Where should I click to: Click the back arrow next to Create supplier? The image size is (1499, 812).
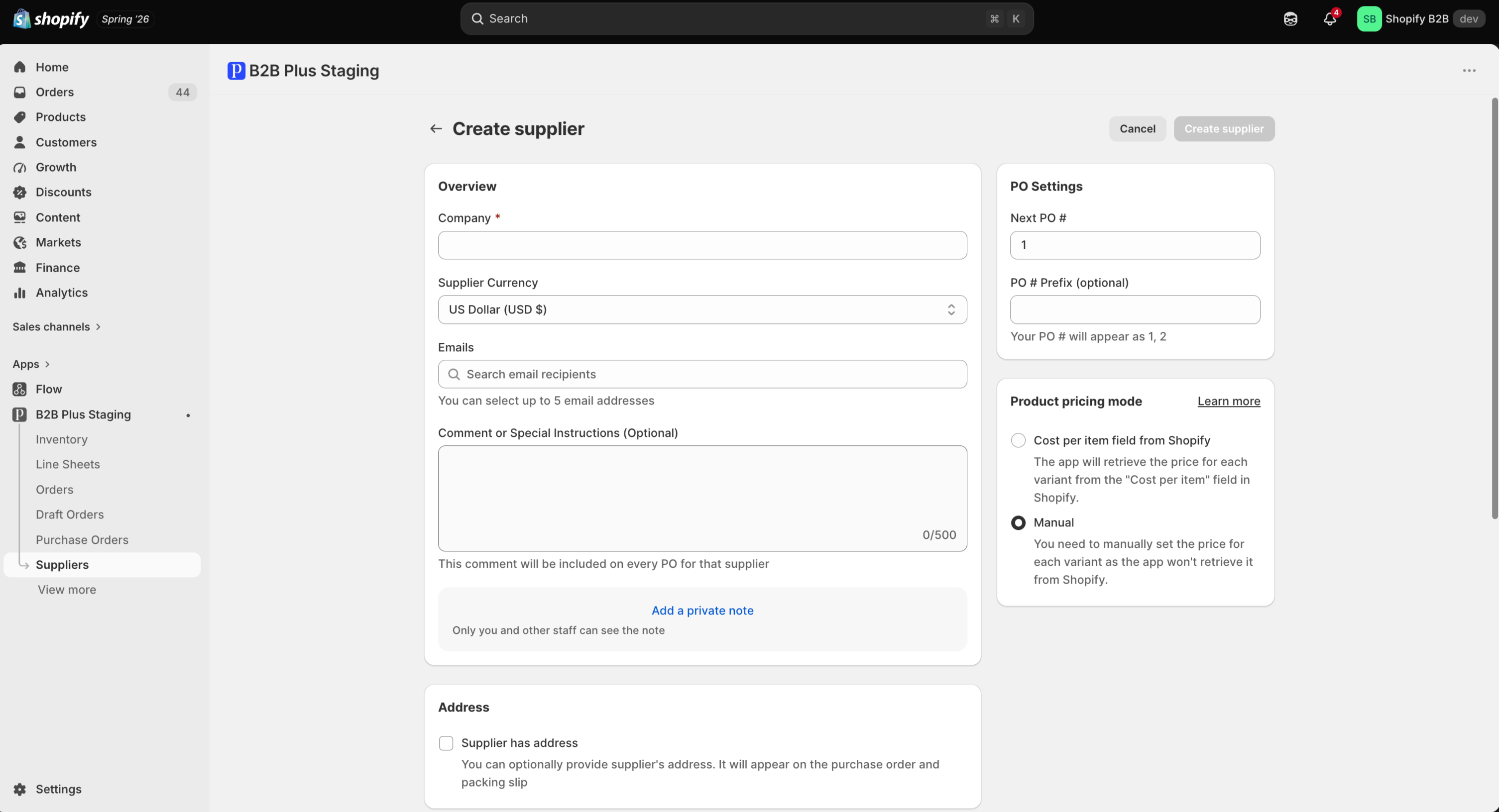coord(436,128)
